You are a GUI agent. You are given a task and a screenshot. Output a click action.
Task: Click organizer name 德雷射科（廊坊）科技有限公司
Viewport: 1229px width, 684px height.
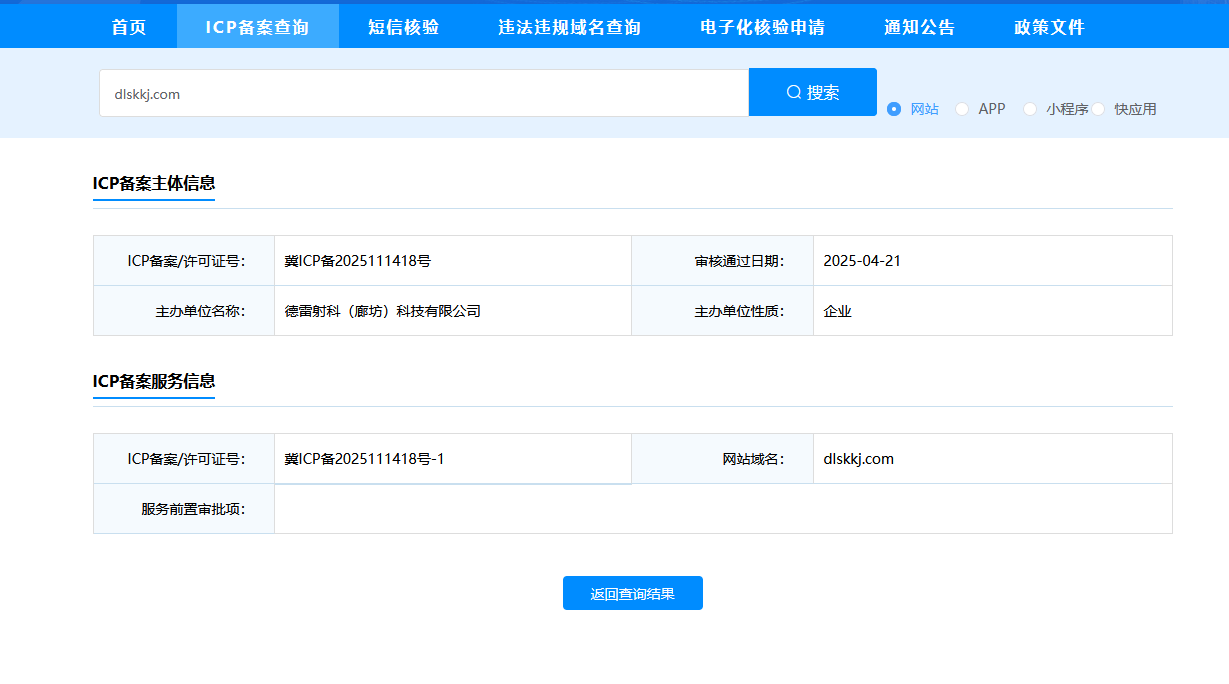tap(383, 311)
